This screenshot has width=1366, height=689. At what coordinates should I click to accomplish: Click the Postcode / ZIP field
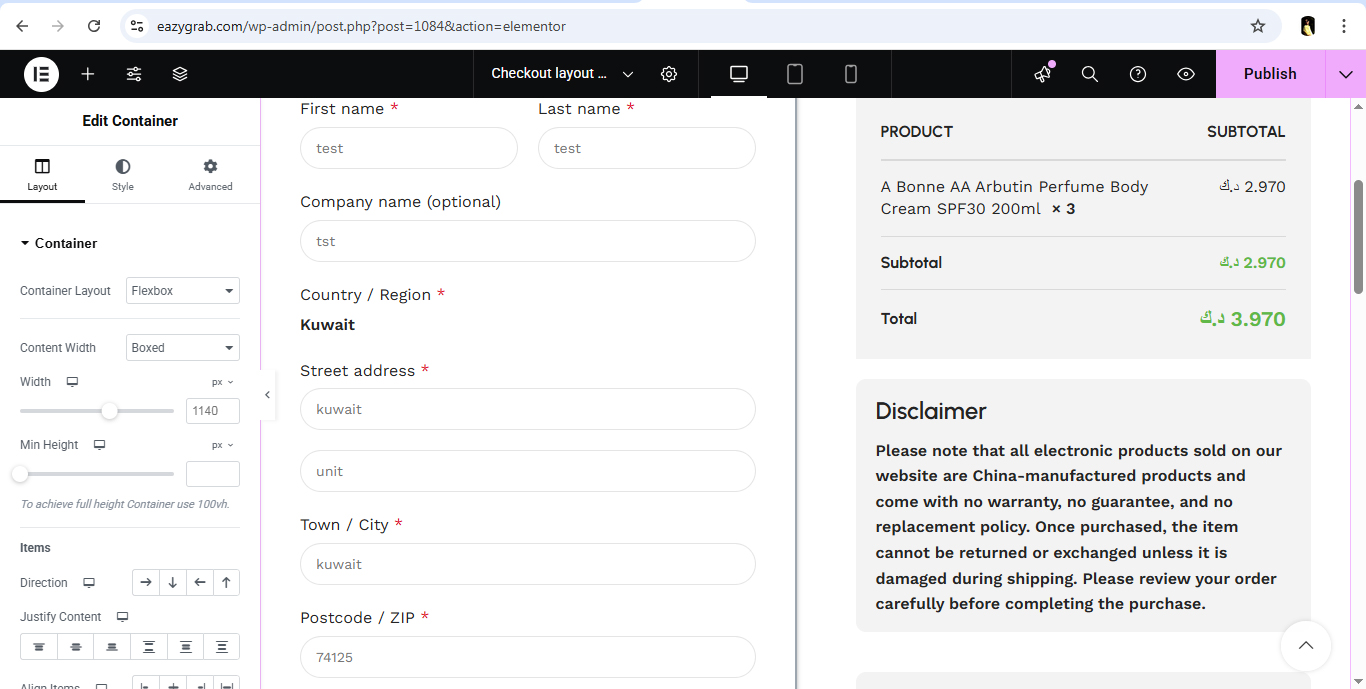pos(528,657)
